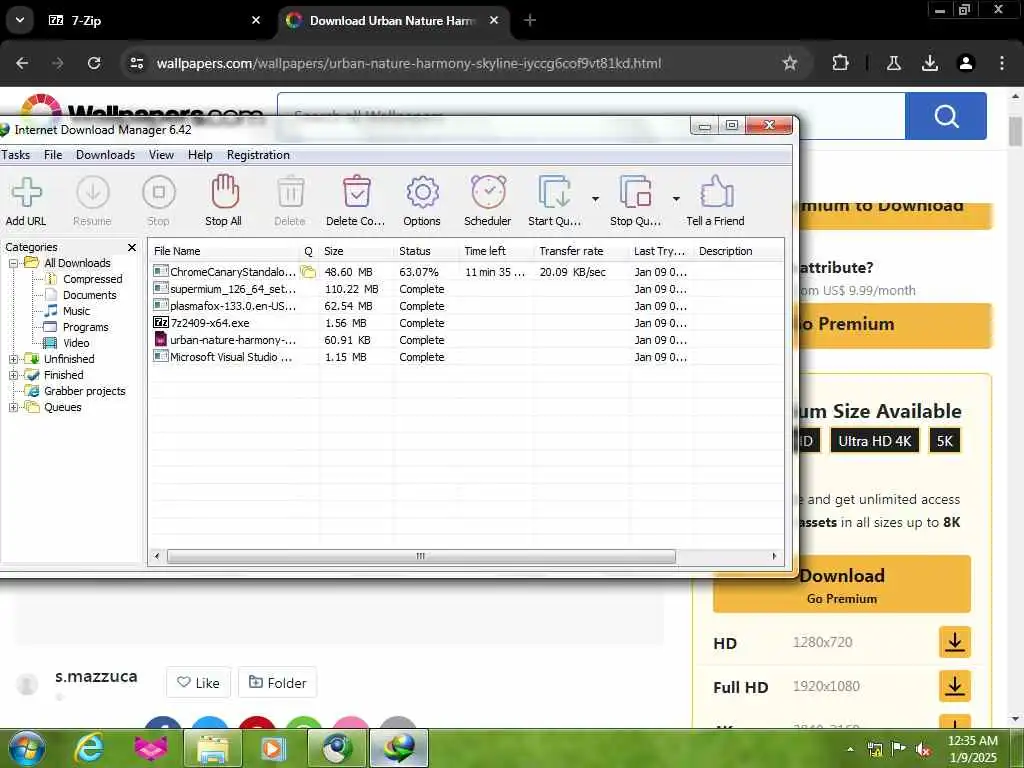This screenshot has height=768, width=1024.
Task: Download the Full HD 1920x1080 wallpaper
Action: point(955,686)
